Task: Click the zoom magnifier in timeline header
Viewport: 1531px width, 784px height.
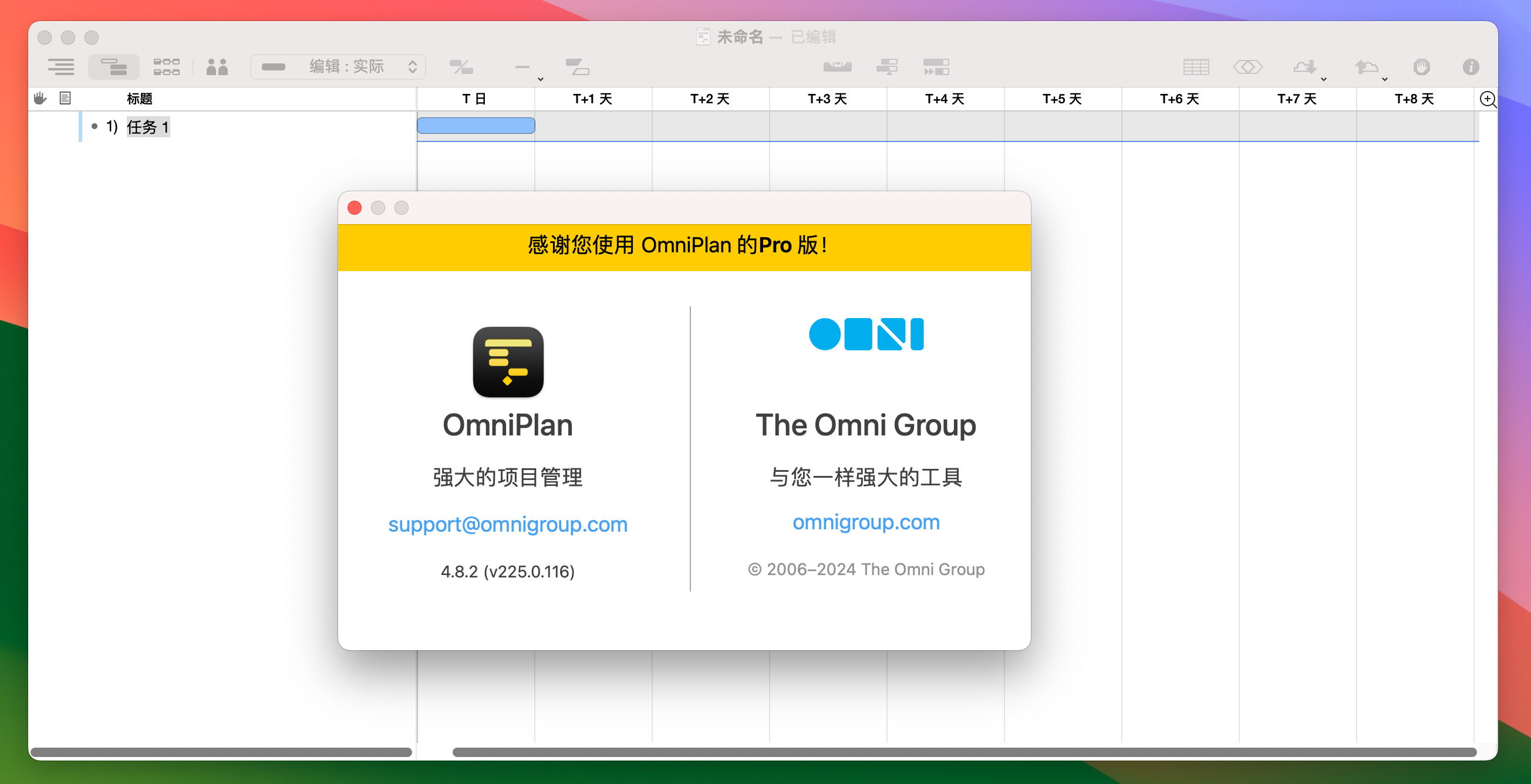Action: (1488, 99)
